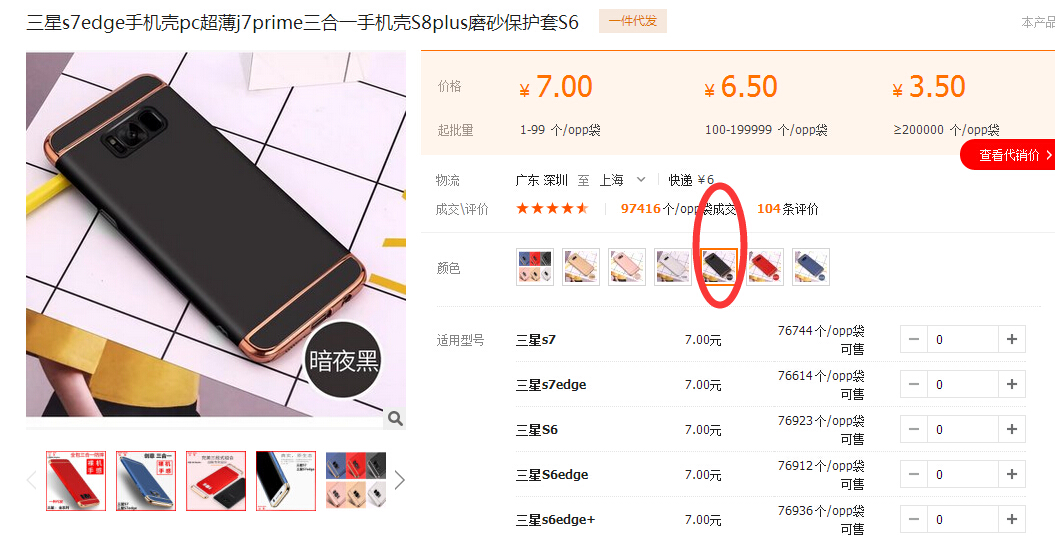Select the gold color option swatch

point(581,266)
